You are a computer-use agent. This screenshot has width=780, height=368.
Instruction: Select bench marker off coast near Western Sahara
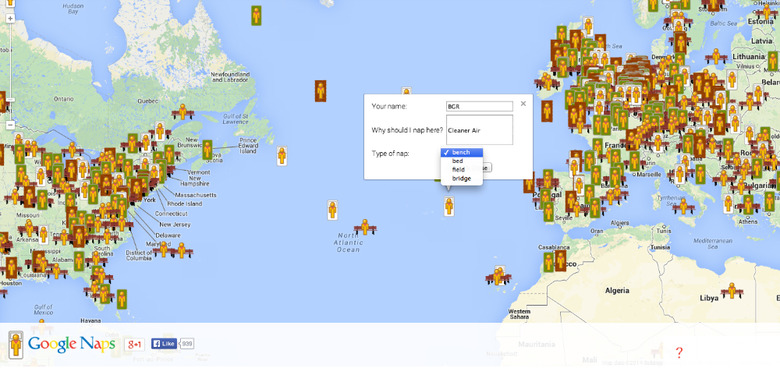[x=497, y=276]
